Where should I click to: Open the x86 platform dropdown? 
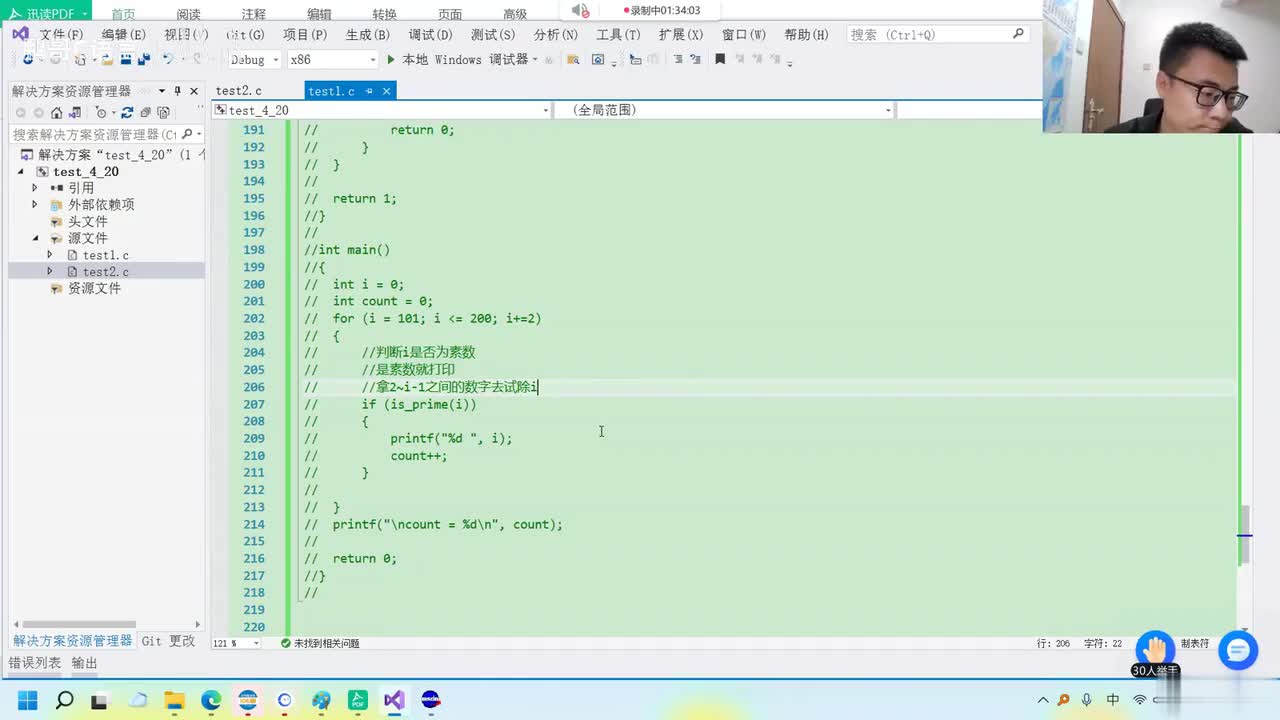point(332,60)
